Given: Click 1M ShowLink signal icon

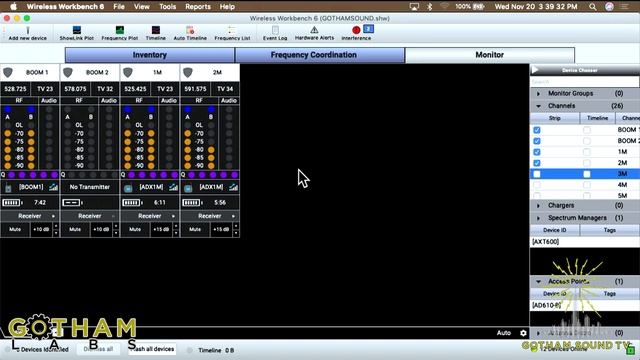Looking at the screenshot, I should [x=173, y=187].
